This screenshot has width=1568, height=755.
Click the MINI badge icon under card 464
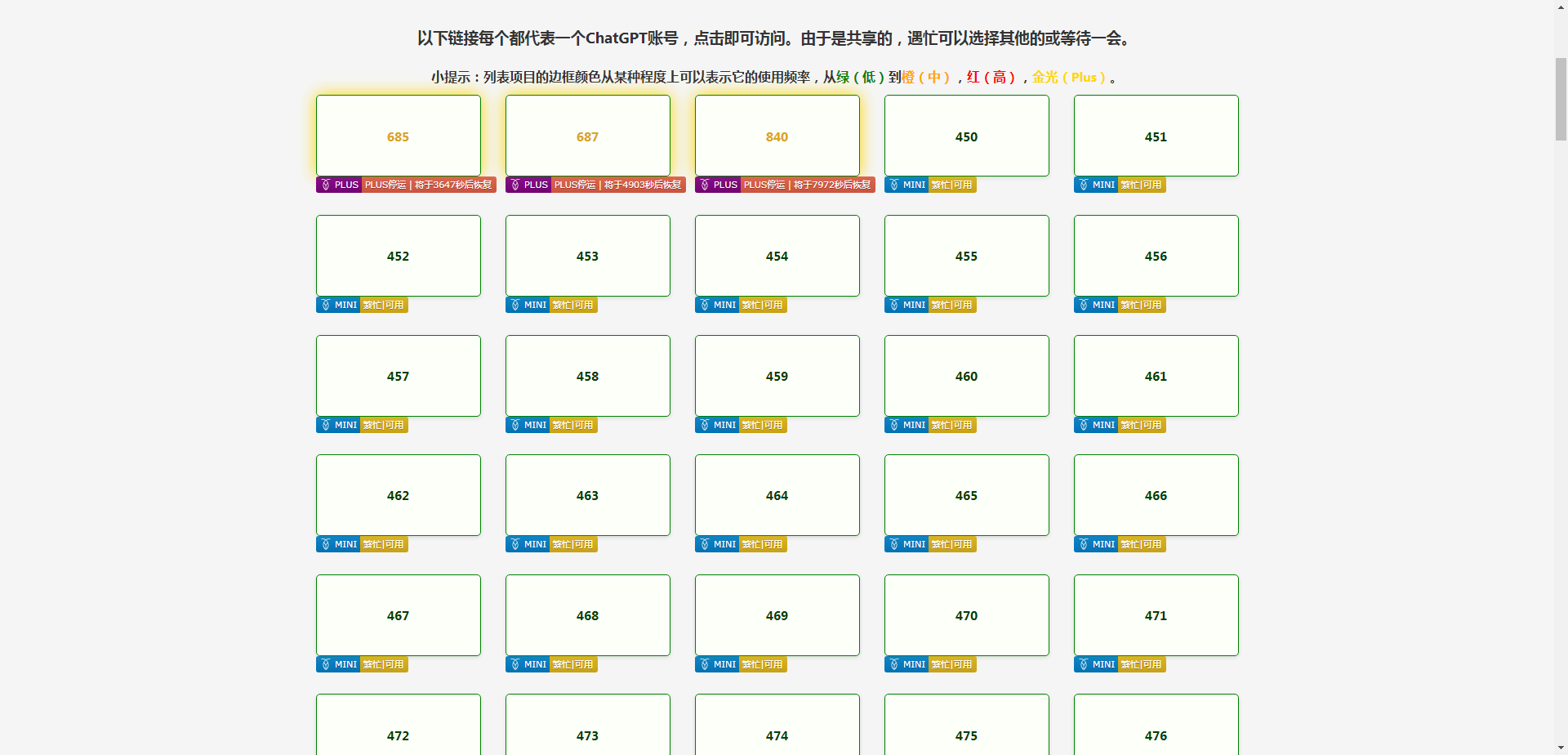(x=705, y=544)
